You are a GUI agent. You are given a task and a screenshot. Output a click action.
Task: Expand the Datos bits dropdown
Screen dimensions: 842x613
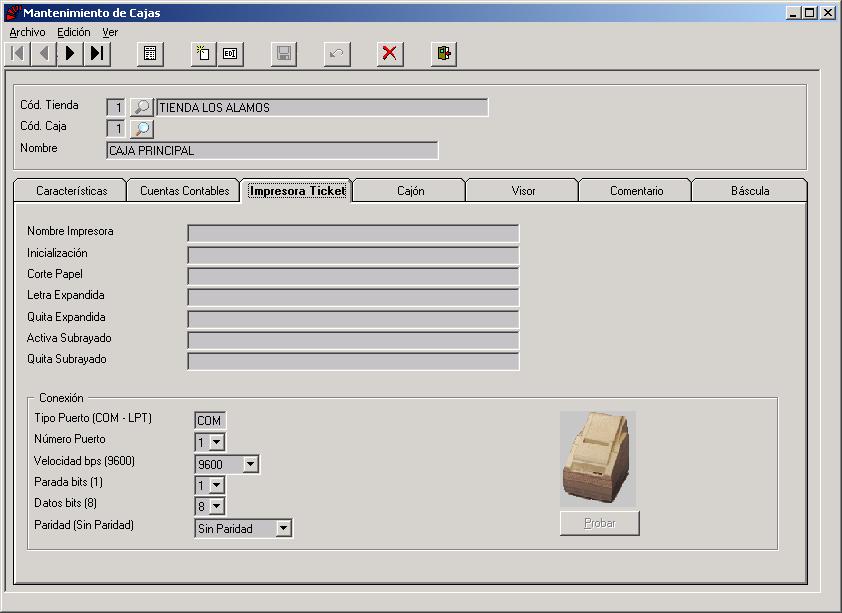216,506
